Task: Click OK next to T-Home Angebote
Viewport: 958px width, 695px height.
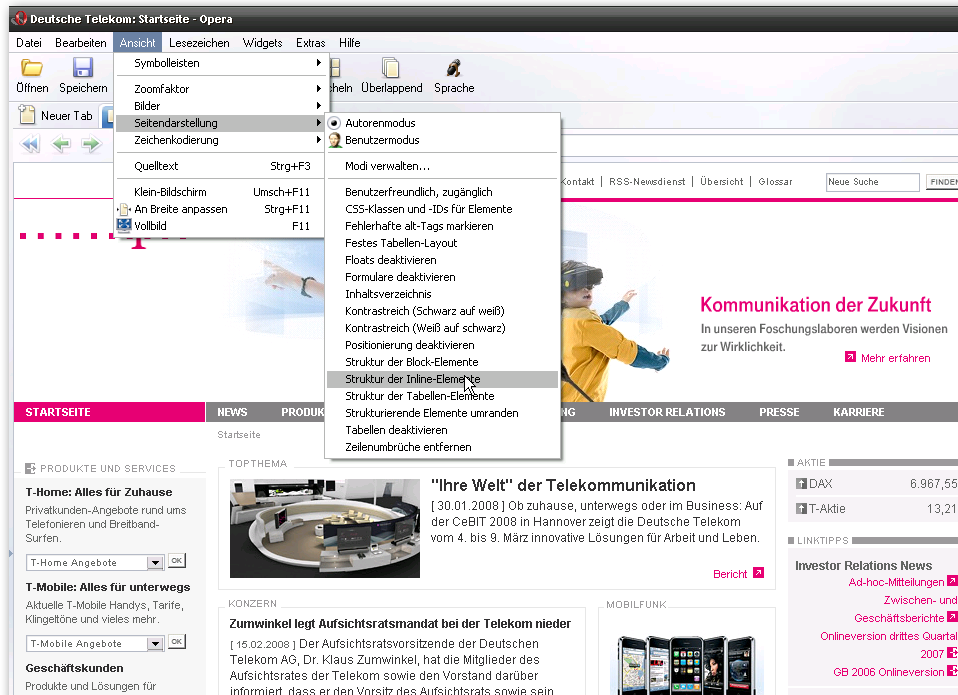Action: tap(177, 561)
